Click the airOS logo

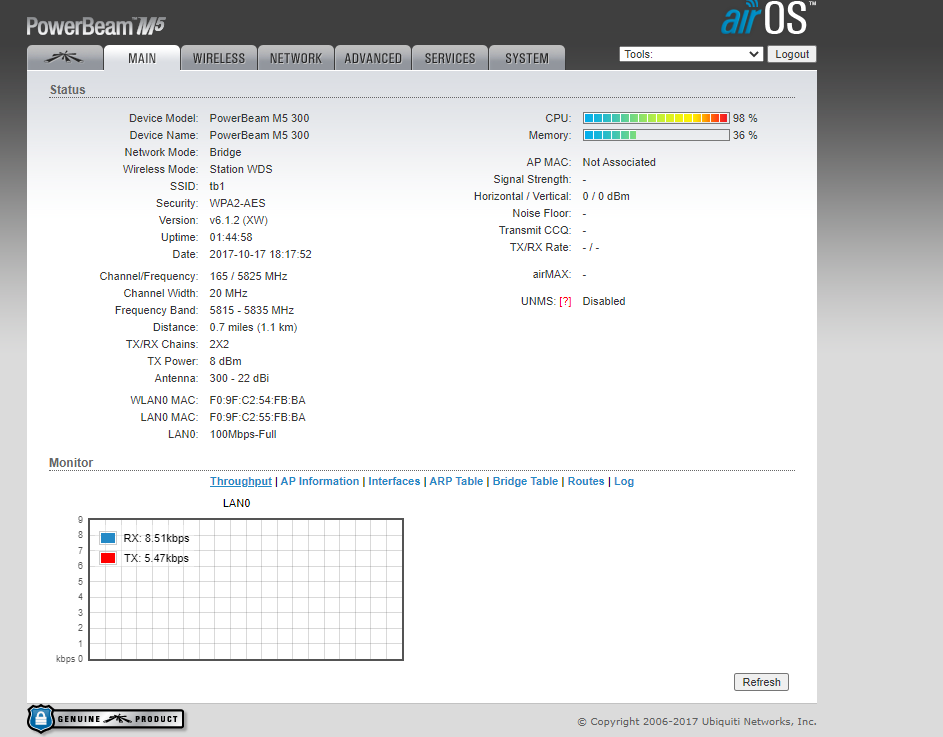(768, 18)
